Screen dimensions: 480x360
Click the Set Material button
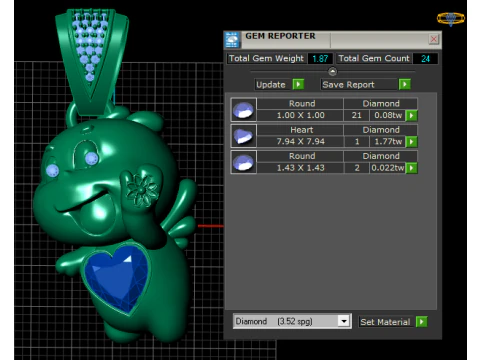(x=387, y=322)
